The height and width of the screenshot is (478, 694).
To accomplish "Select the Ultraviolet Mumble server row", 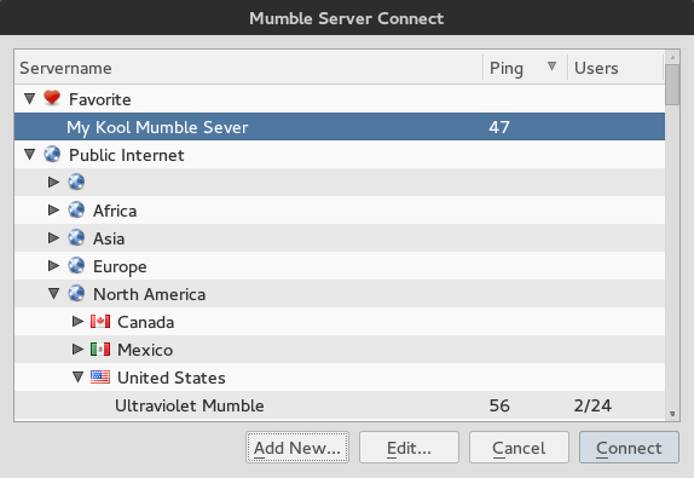I will coord(190,406).
